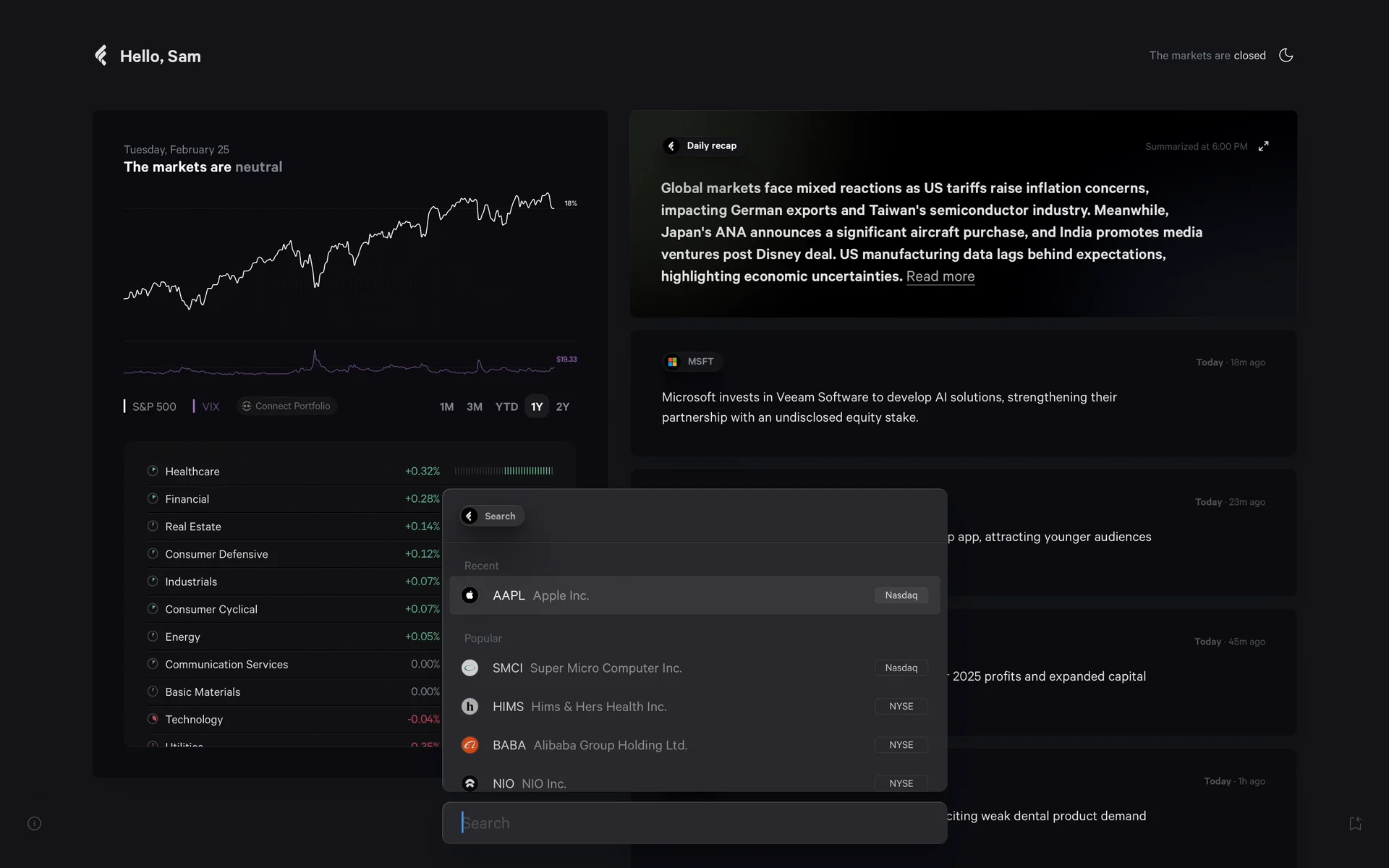Open the info icon at bottom left

pos(35,823)
